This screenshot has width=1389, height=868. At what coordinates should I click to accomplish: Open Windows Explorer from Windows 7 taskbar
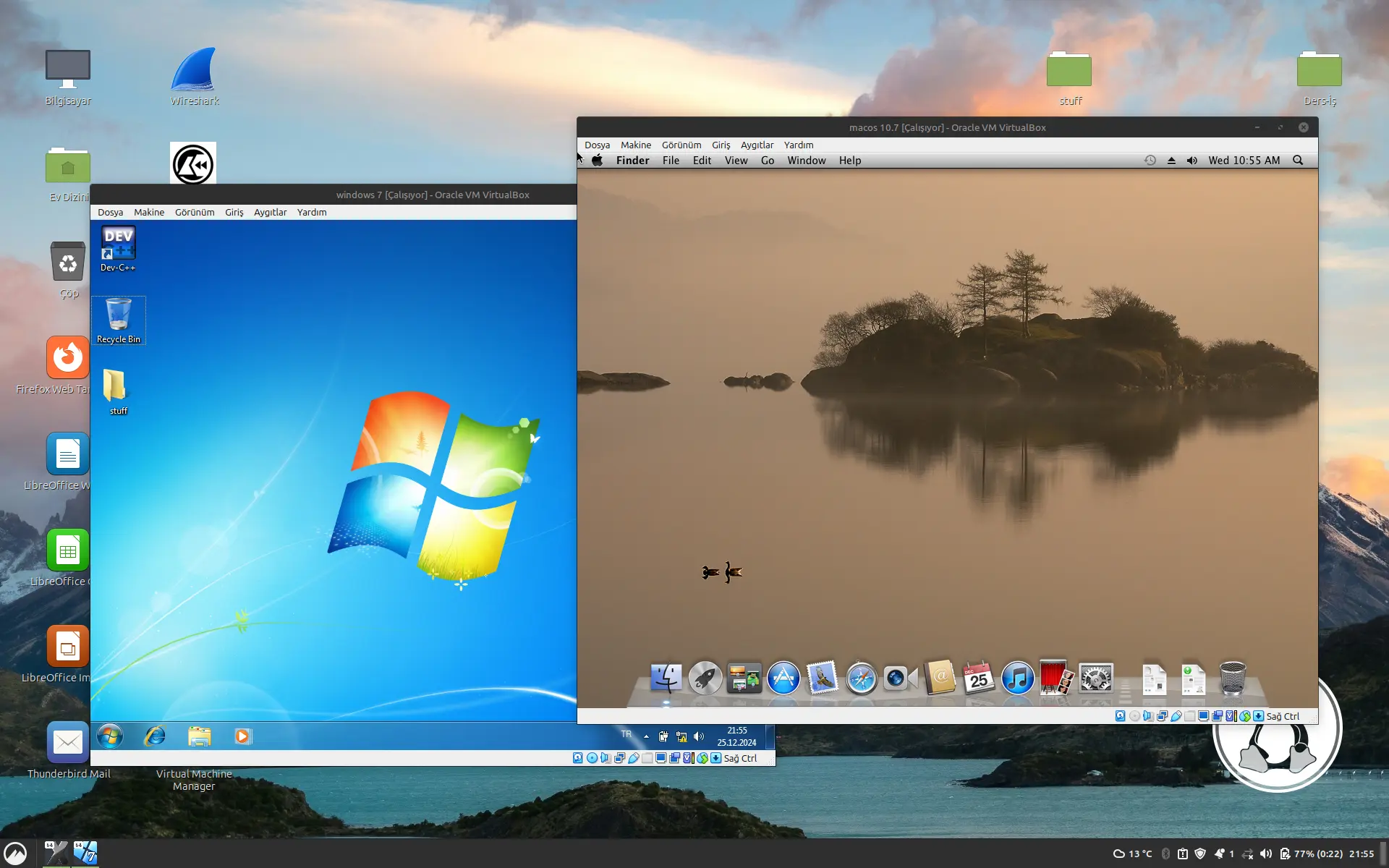[199, 736]
